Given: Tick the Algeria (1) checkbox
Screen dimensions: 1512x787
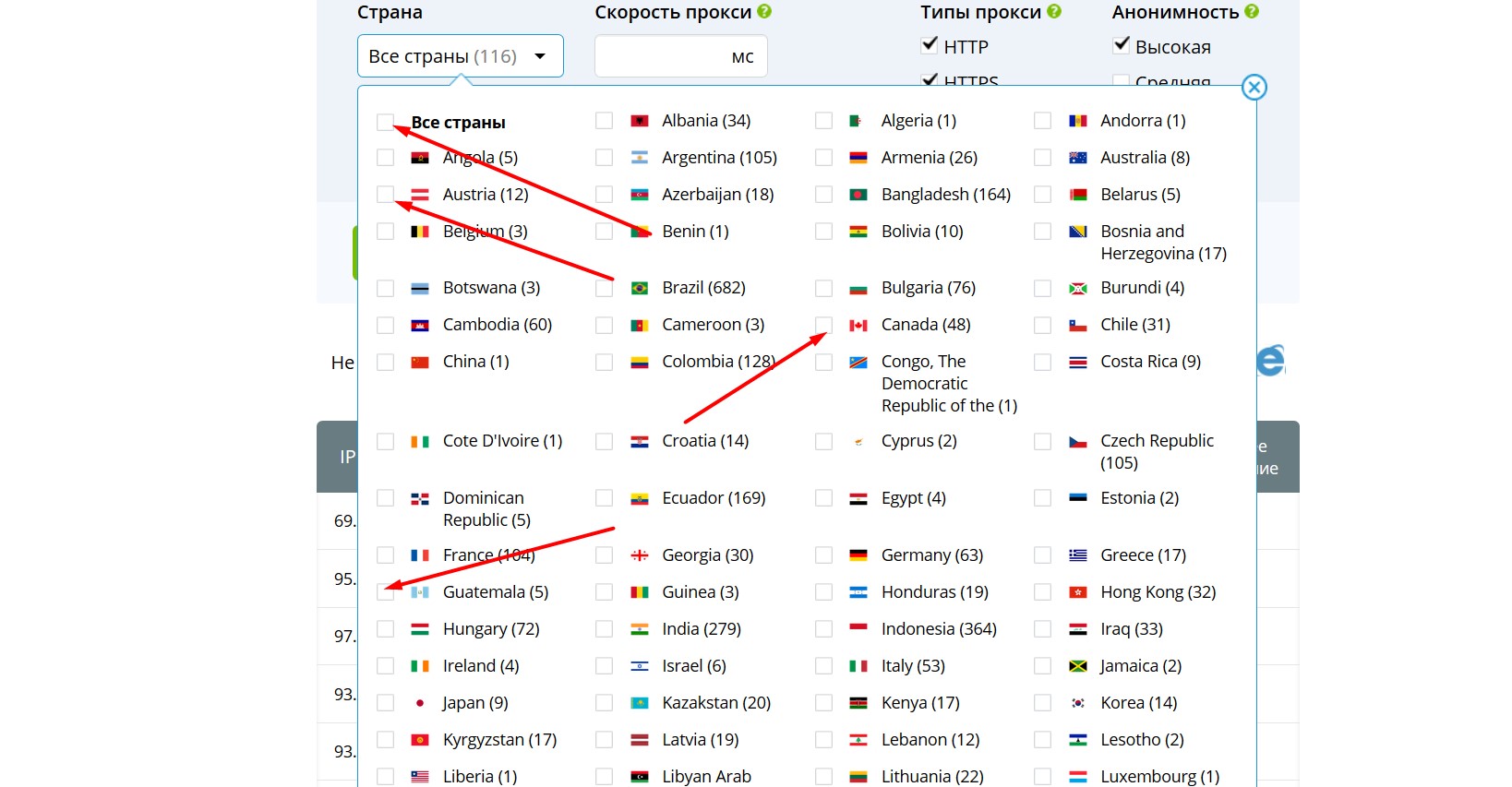Looking at the screenshot, I should 824,121.
